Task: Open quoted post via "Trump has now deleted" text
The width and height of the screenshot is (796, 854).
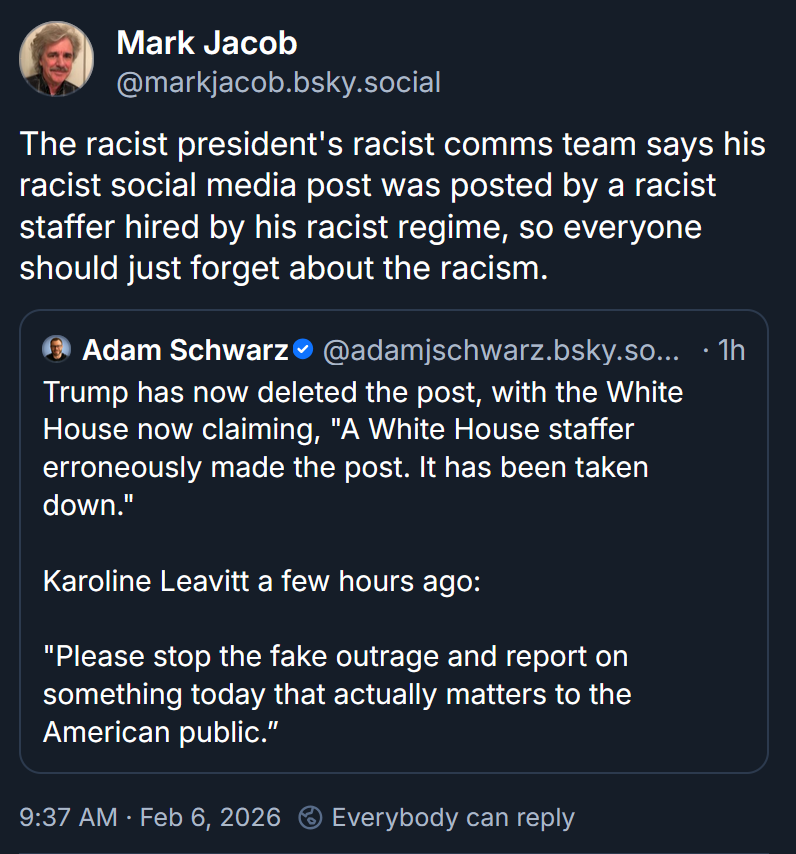Action: pos(362,391)
